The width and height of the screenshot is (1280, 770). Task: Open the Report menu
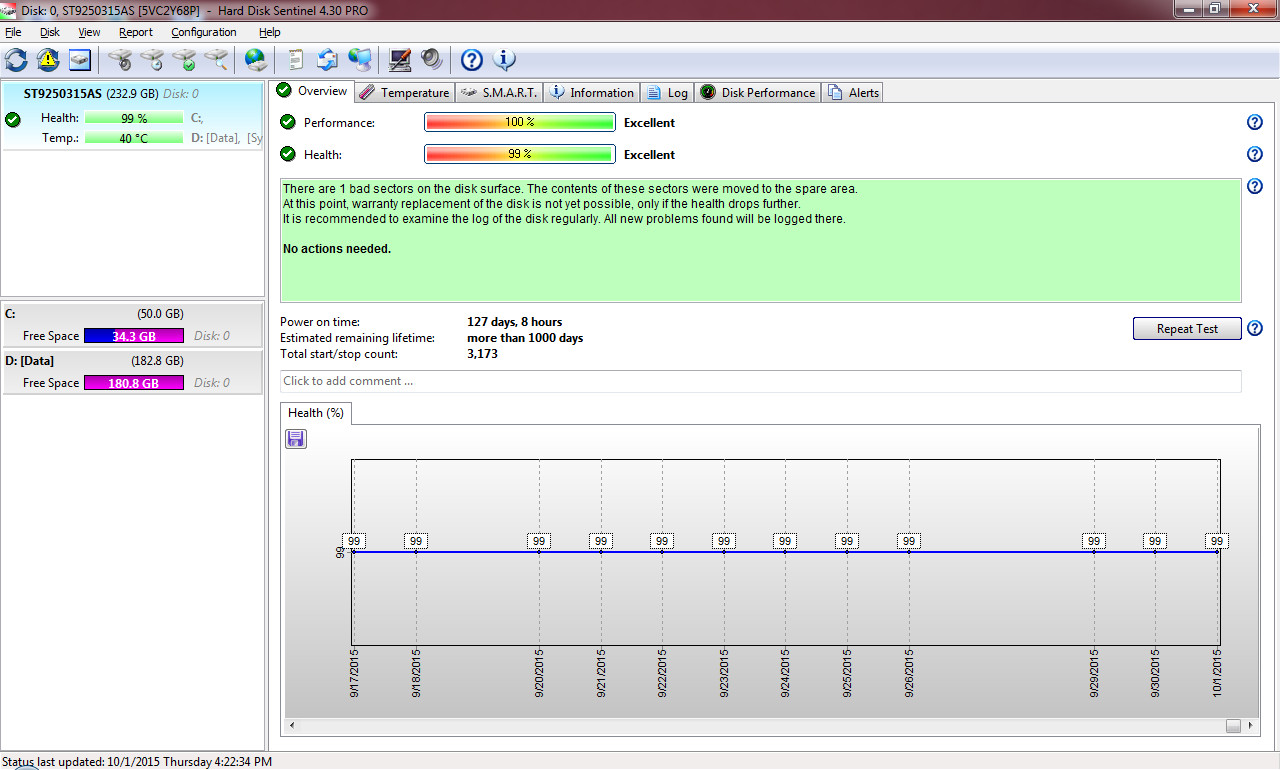(x=136, y=32)
